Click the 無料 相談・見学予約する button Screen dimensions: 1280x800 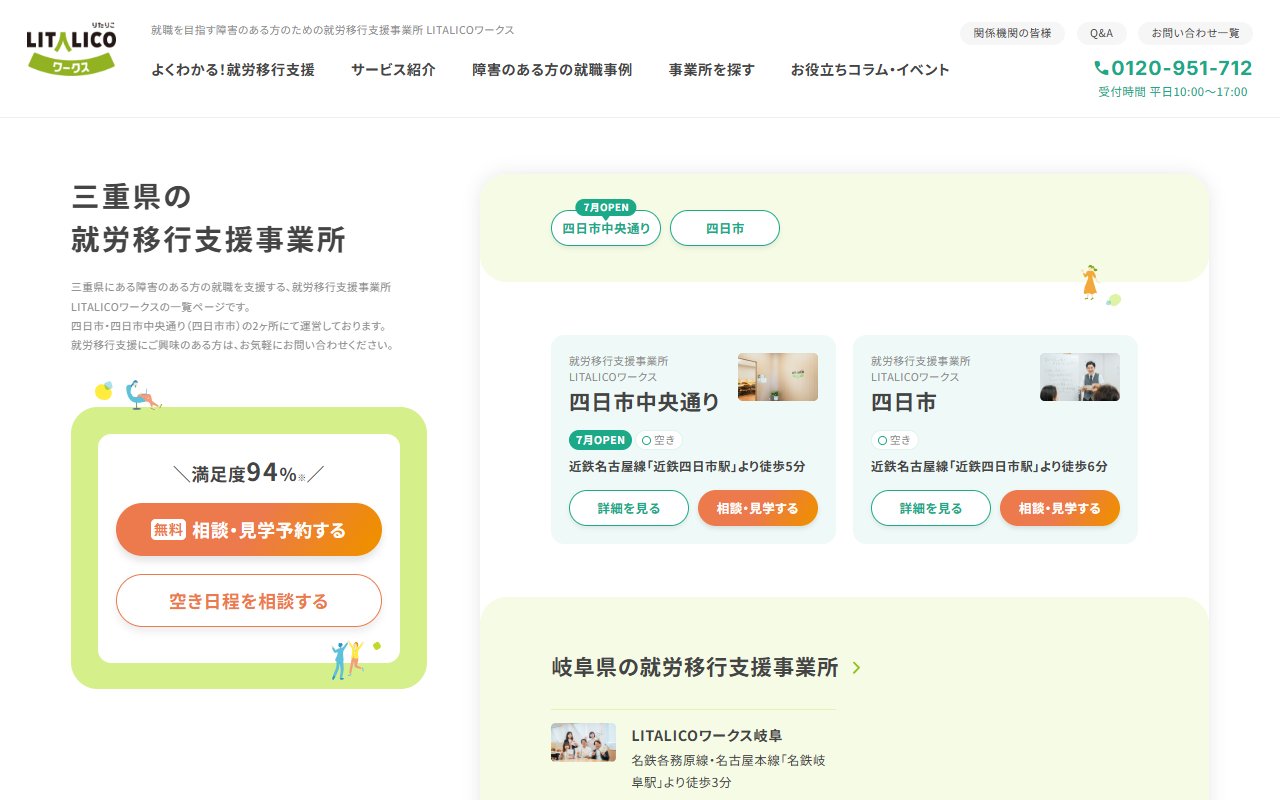(249, 530)
